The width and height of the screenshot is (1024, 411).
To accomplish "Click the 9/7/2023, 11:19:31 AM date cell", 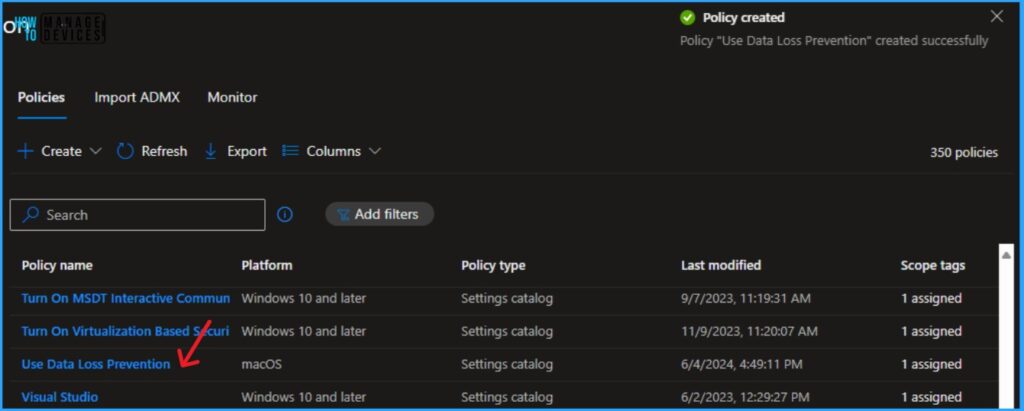I will pyautogui.click(x=746, y=299).
